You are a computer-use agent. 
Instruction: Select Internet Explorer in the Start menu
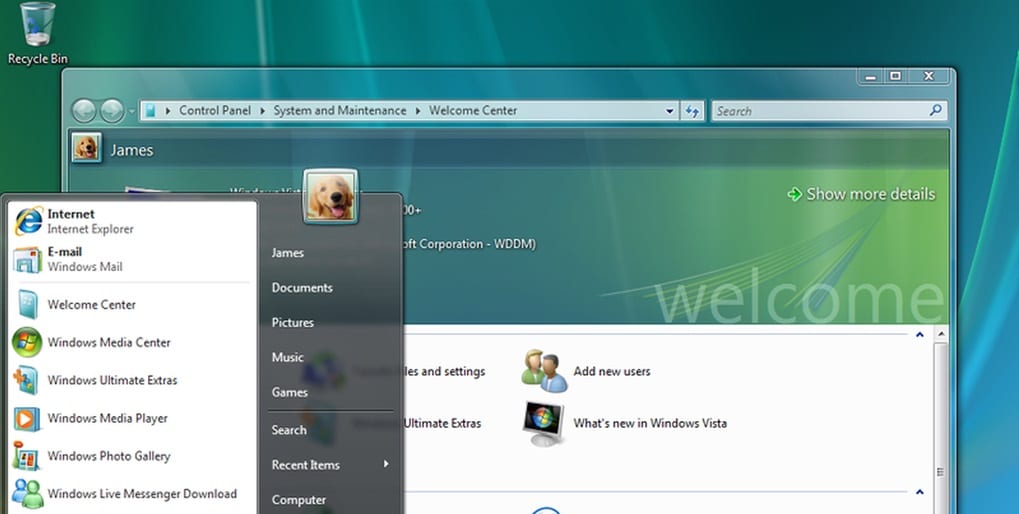coord(131,222)
